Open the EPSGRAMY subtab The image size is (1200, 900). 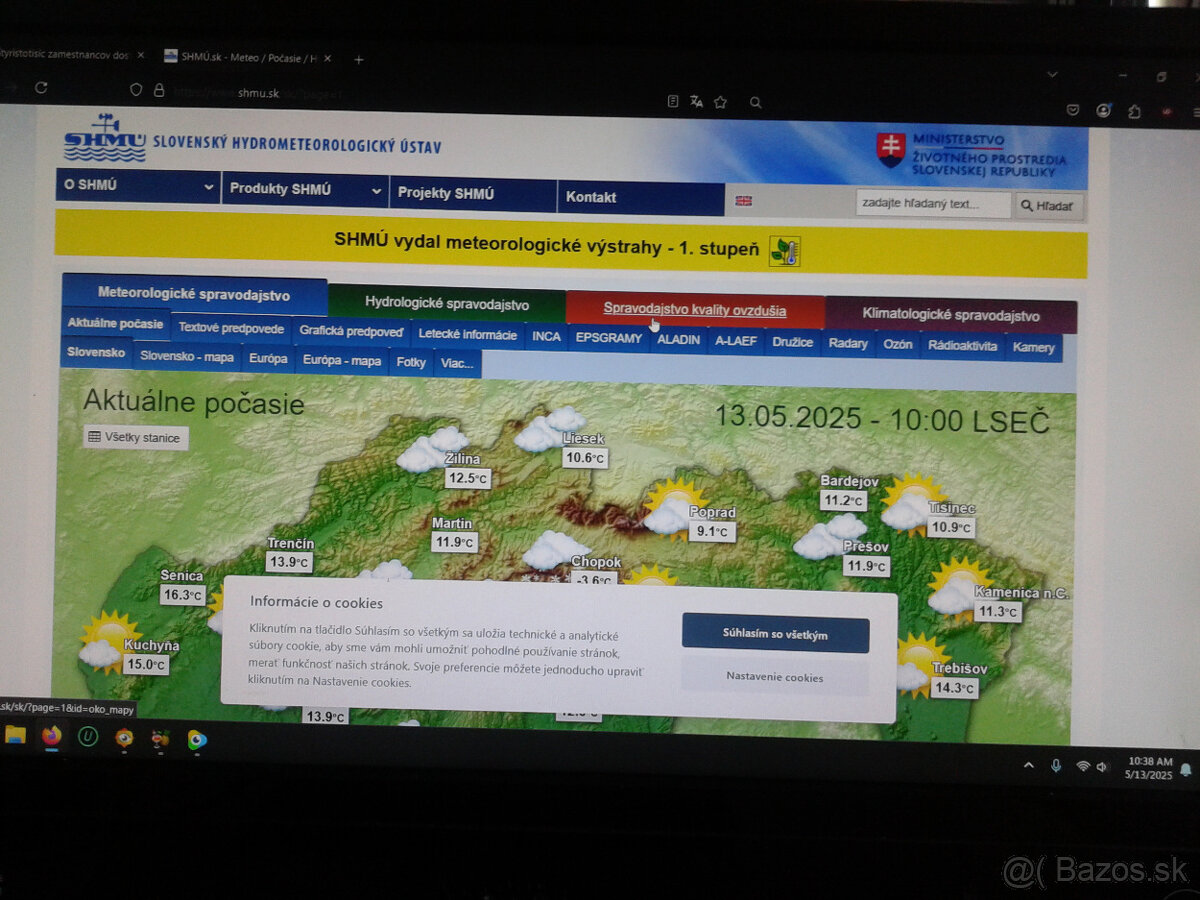tap(609, 338)
